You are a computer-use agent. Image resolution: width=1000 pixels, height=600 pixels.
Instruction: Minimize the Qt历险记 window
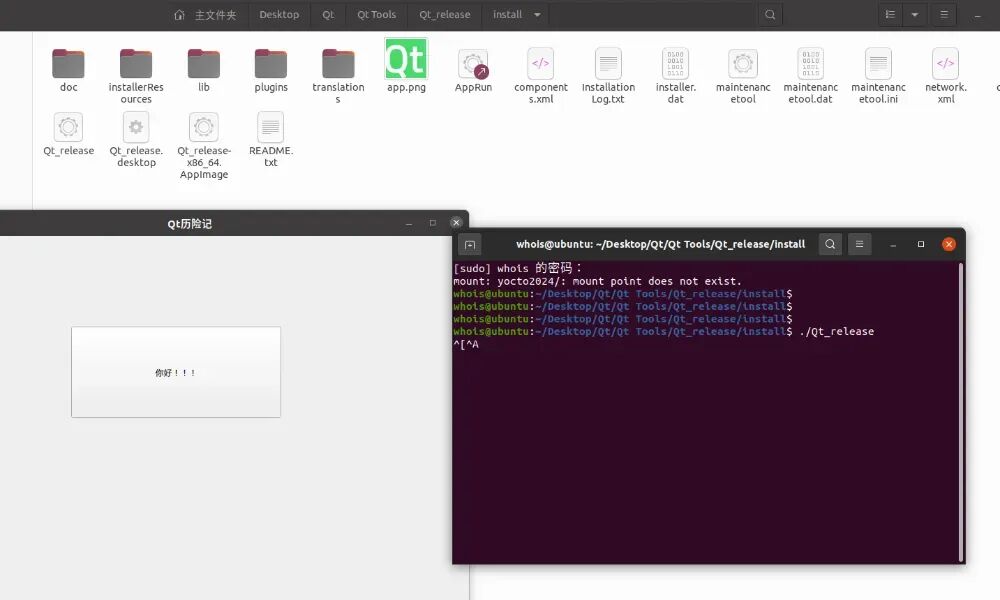point(409,223)
